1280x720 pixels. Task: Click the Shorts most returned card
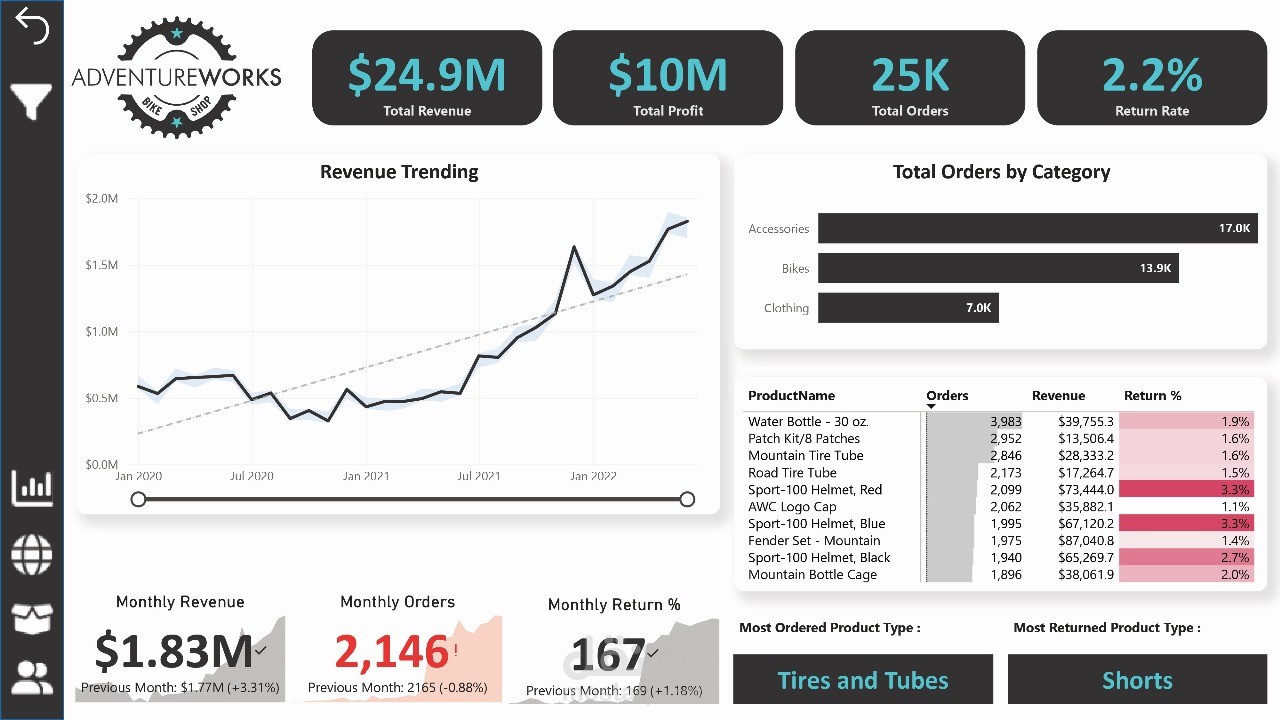pyautogui.click(x=1137, y=680)
